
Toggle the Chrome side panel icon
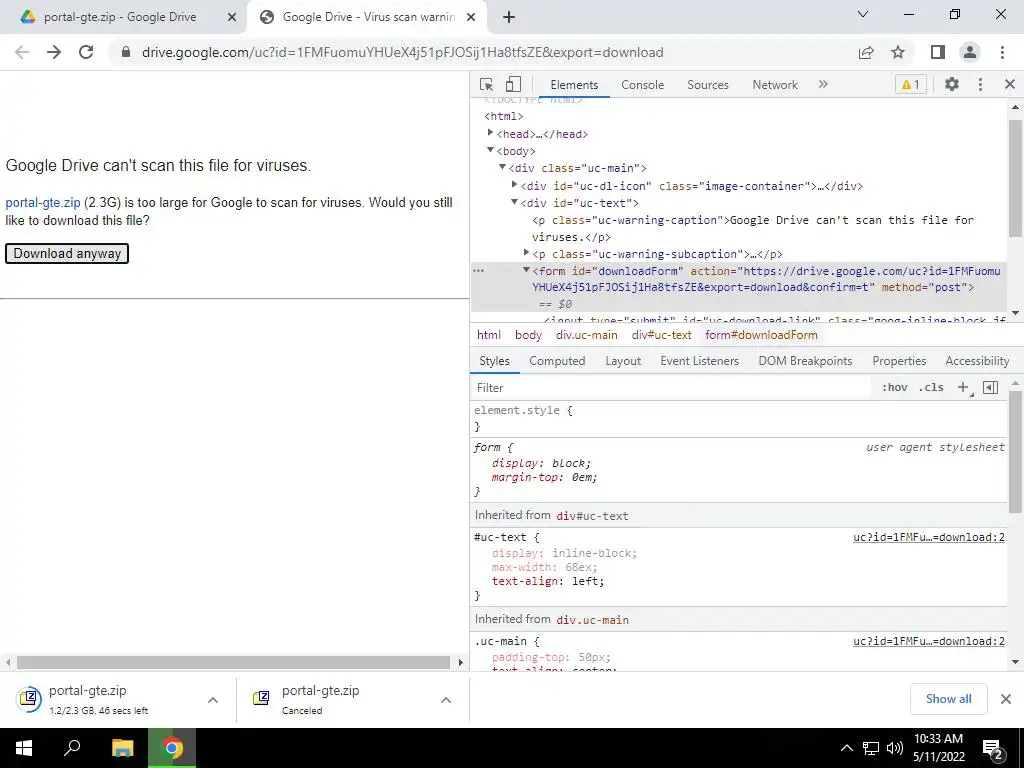click(938, 52)
